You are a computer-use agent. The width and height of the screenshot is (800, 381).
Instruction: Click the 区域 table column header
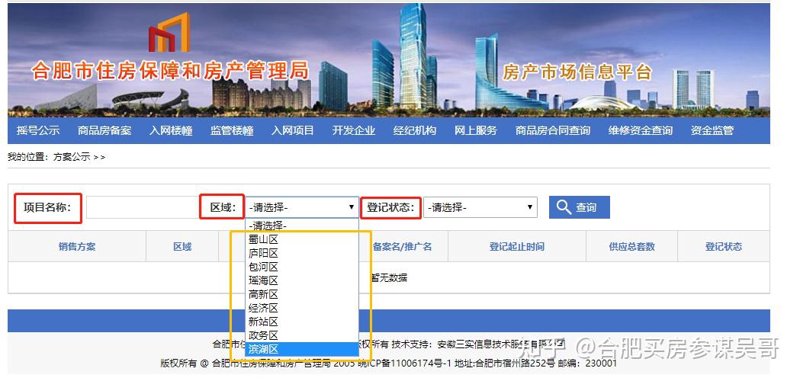pos(182,247)
